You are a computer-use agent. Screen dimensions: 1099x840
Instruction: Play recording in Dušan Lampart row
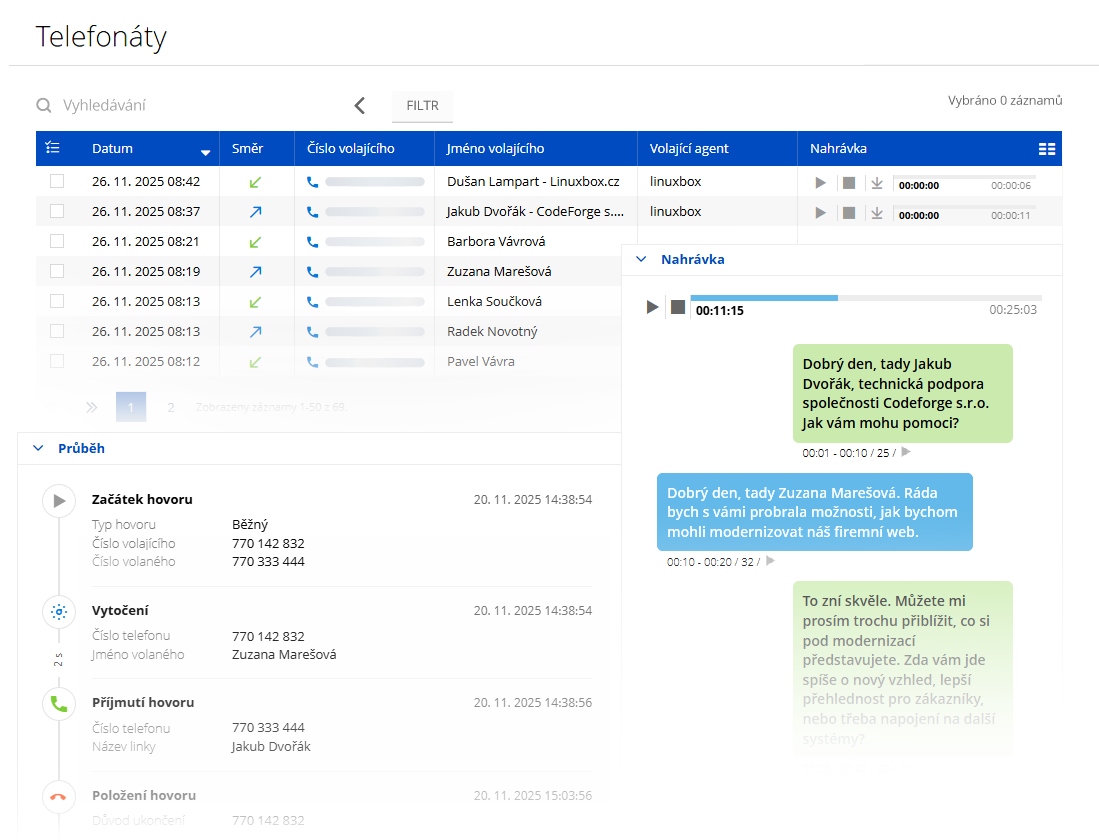(821, 183)
